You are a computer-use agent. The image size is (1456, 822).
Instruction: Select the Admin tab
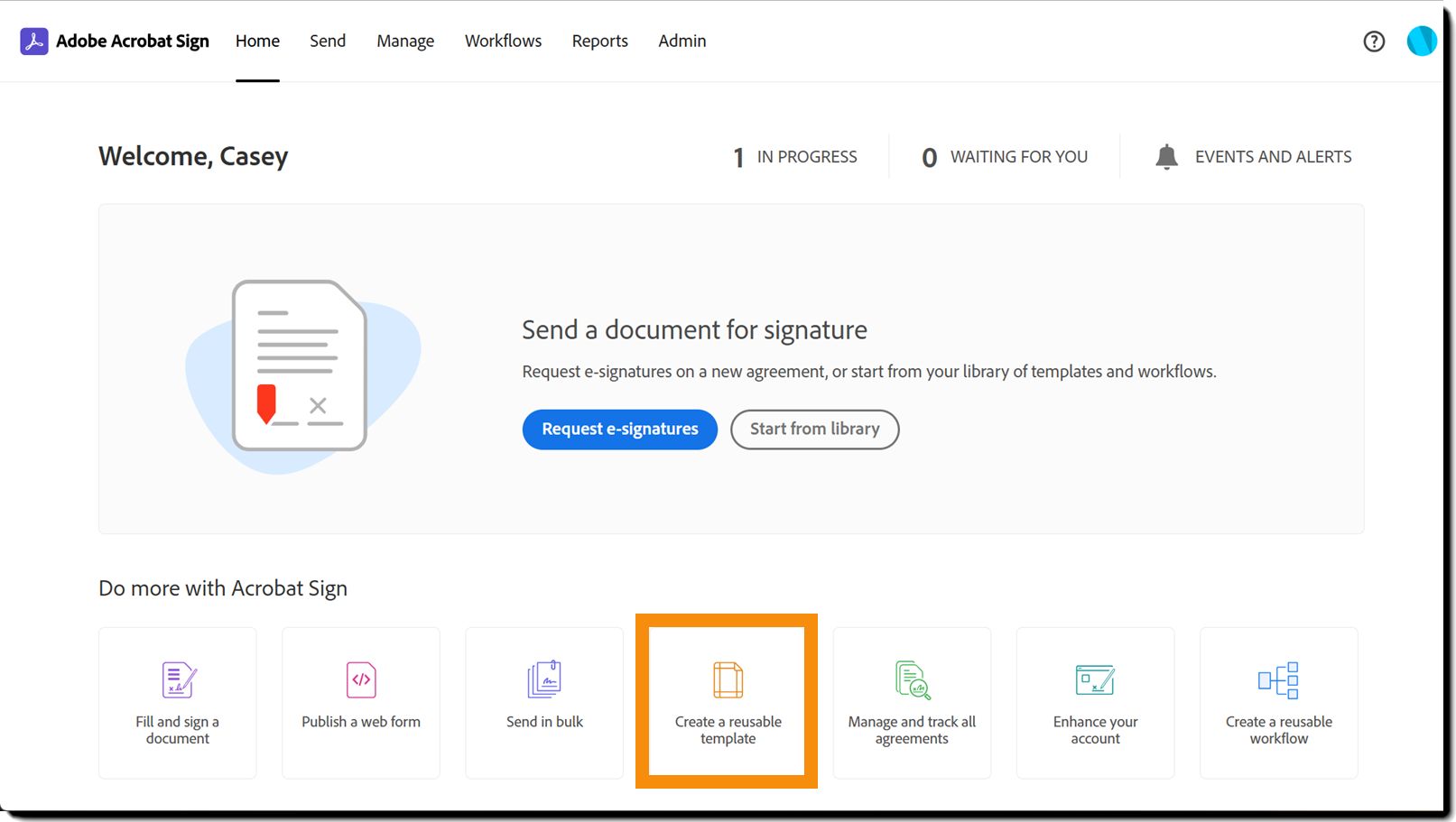[x=682, y=42]
